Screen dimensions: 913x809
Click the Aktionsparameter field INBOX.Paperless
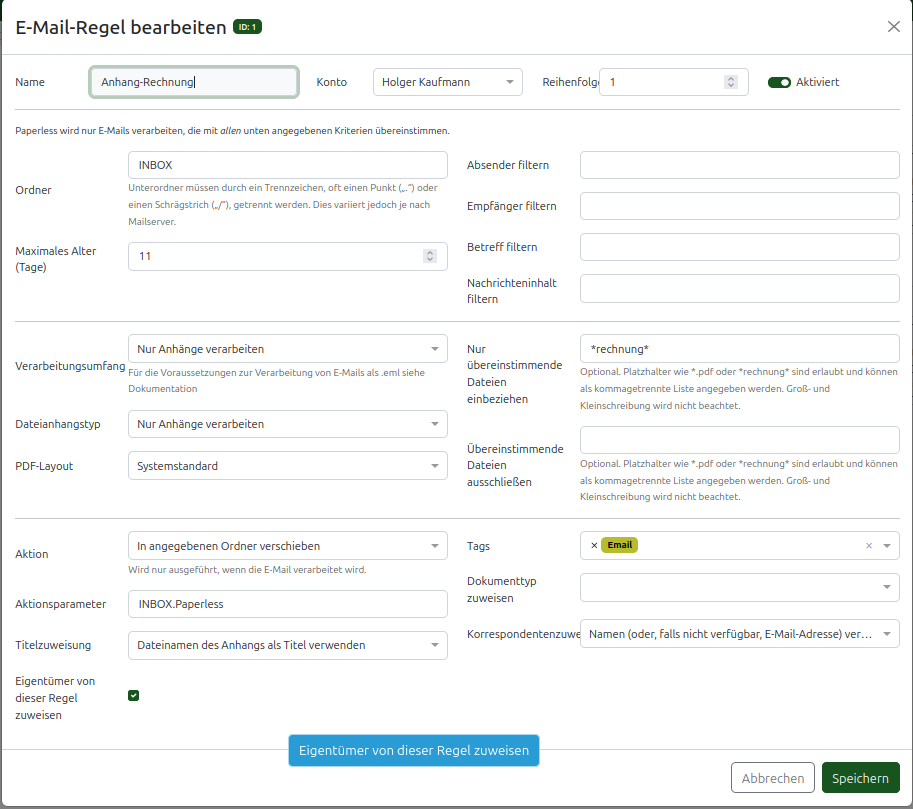click(287, 604)
